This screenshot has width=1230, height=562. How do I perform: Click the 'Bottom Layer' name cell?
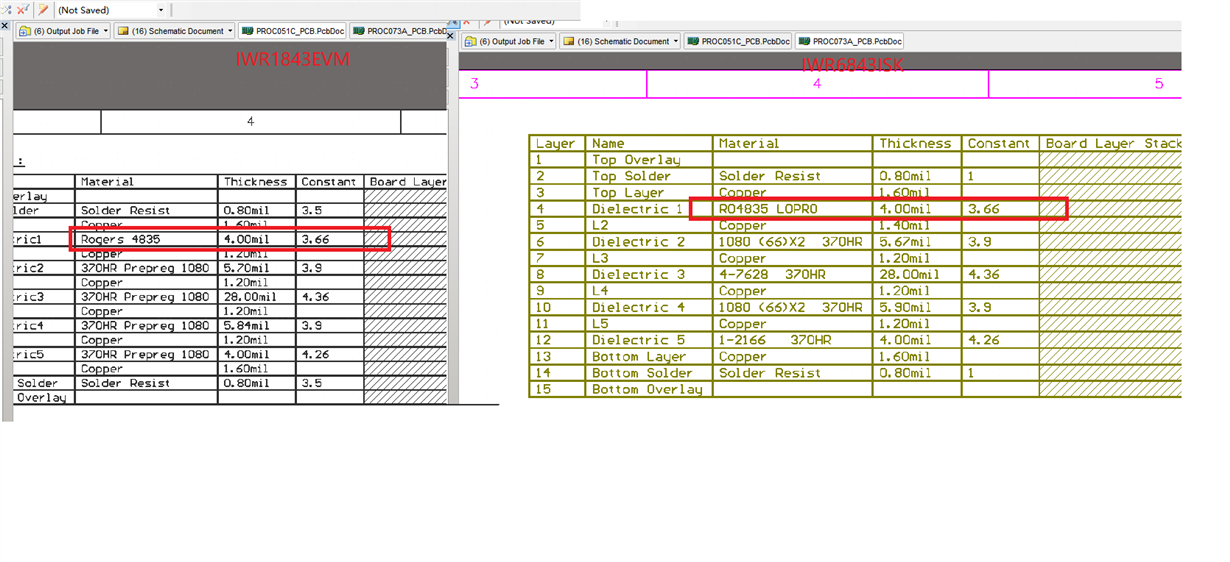coord(649,356)
